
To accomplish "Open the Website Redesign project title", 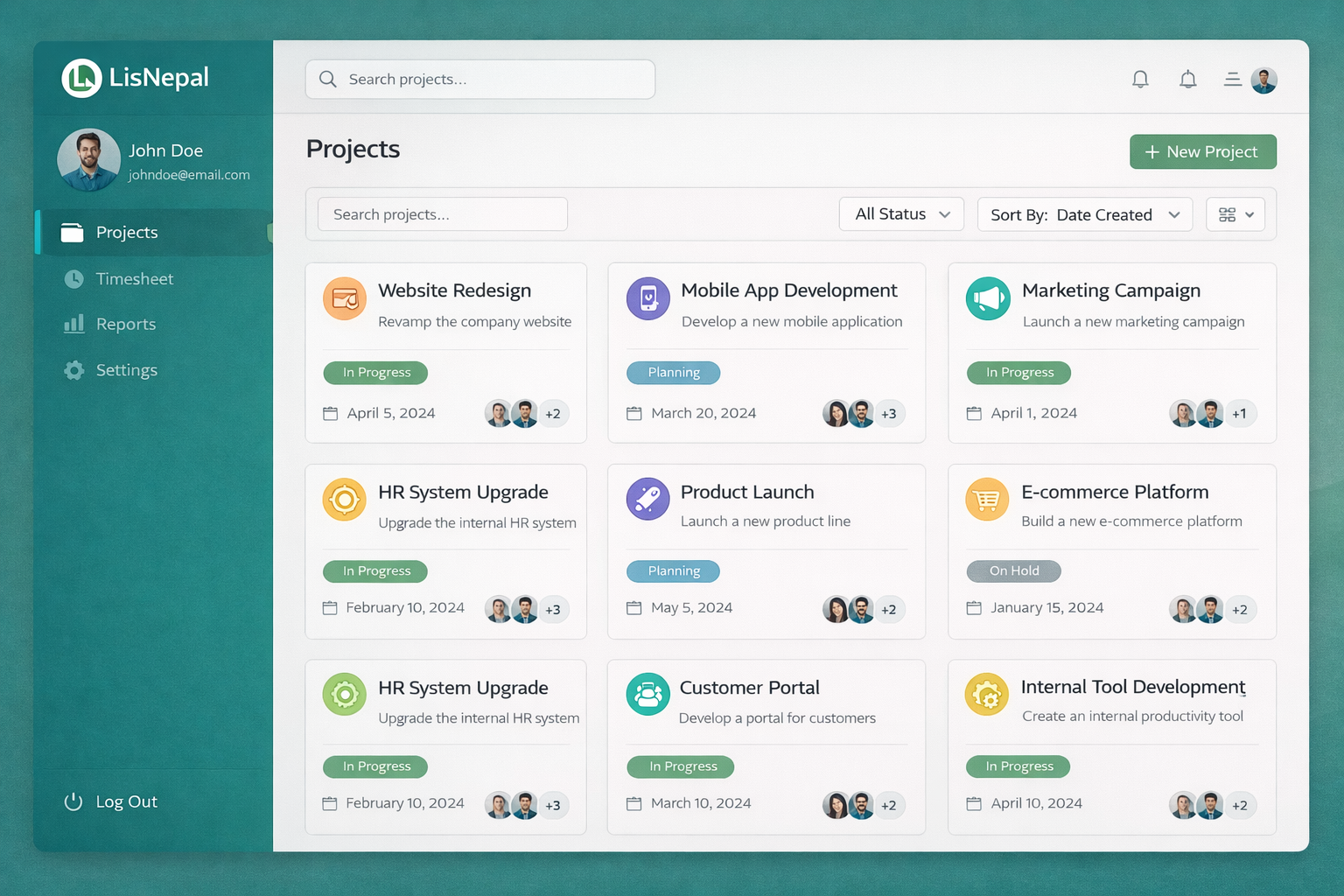I will [455, 290].
